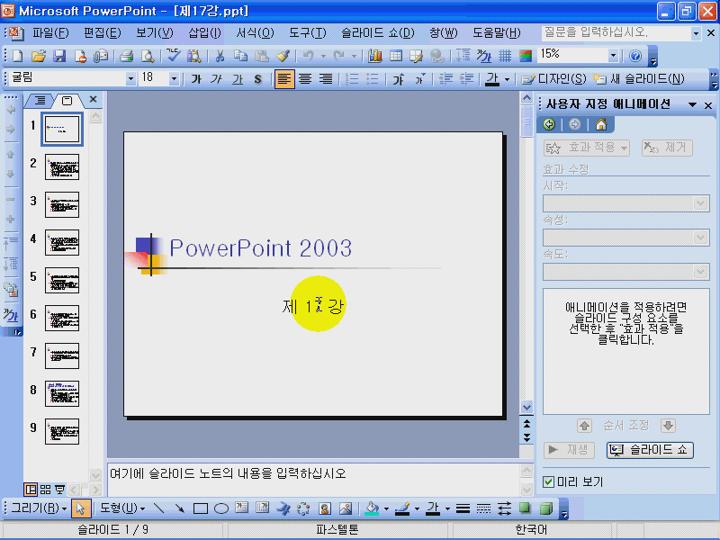Cut selection with the scissors icon

pos(220,56)
